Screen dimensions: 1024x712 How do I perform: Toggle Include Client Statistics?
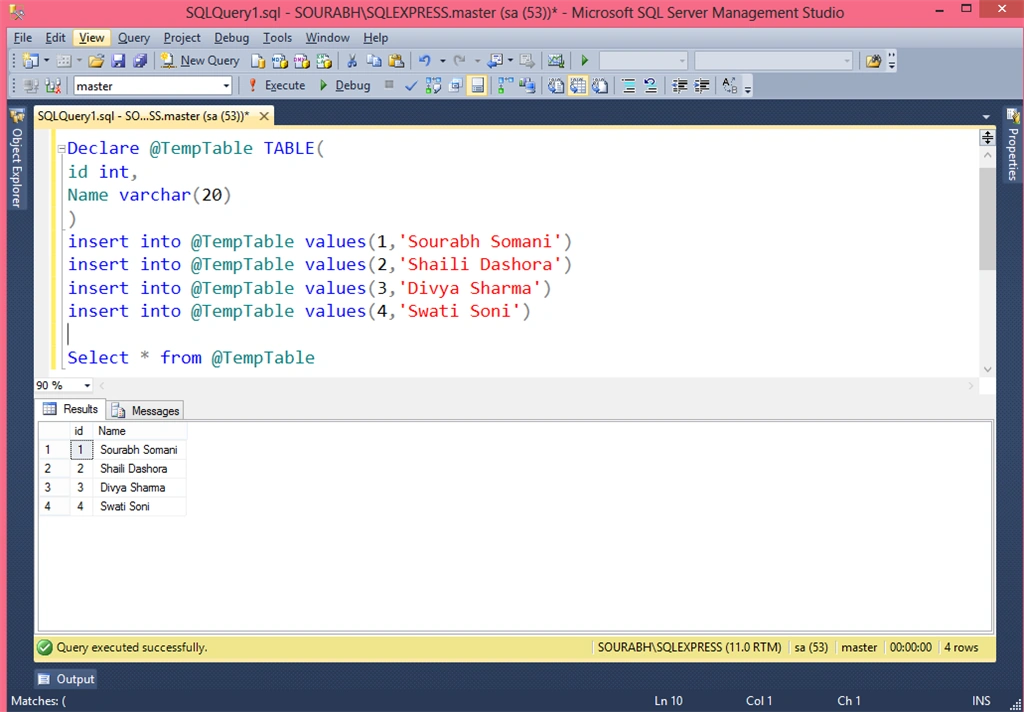click(x=527, y=86)
